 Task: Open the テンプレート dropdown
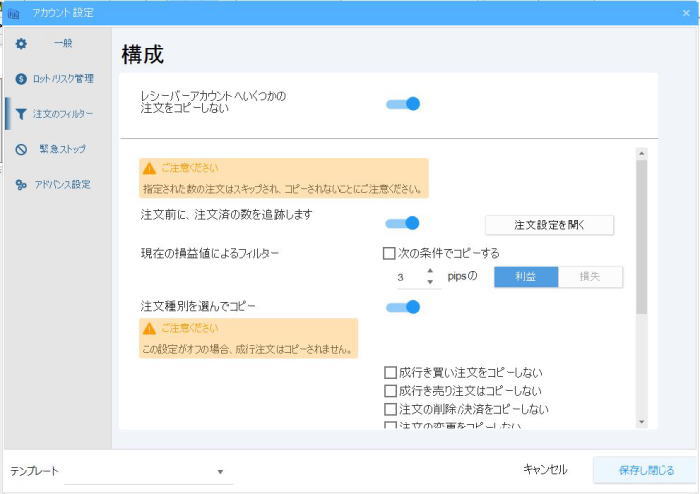click(x=148, y=472)
